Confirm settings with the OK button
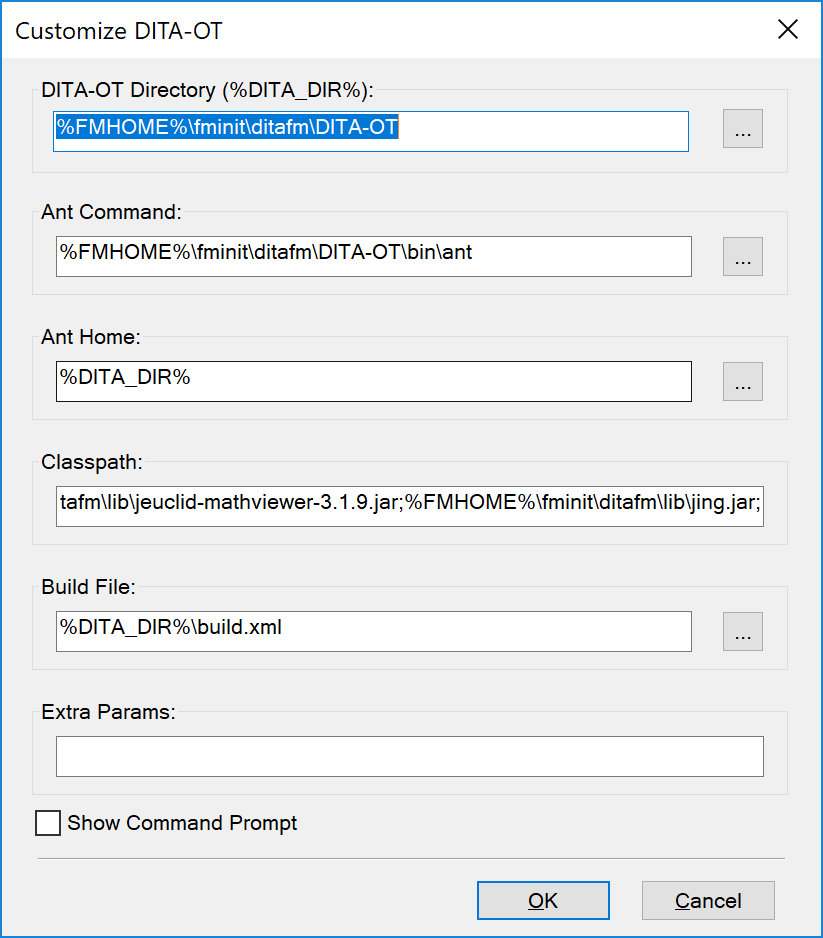This screenshot has width=823, height=938. coord(543,900)
